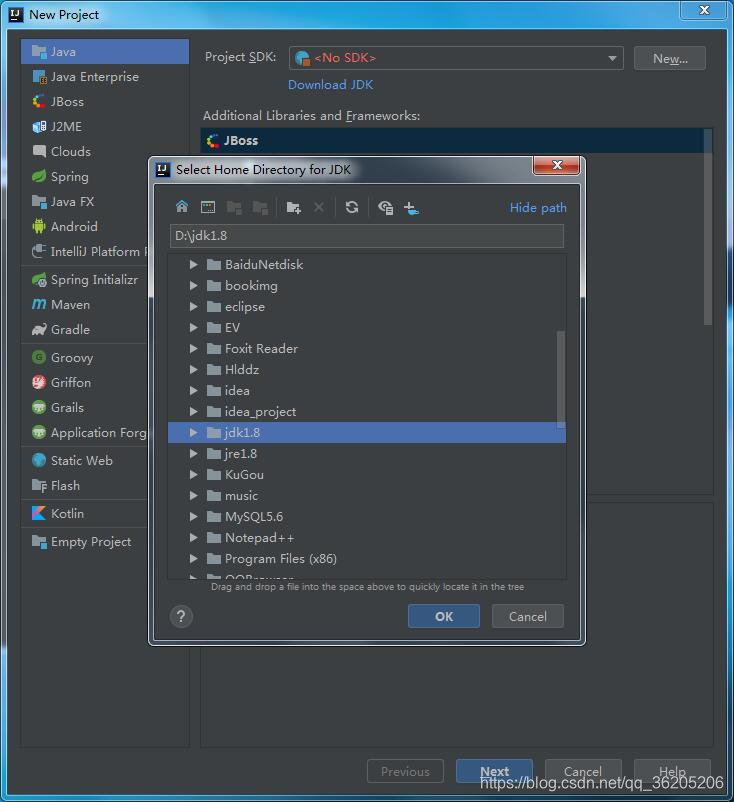The width and height of the screenshot is (734, 802).
Task: Create a new folder via toolbar icon
Action: [293, 207]
